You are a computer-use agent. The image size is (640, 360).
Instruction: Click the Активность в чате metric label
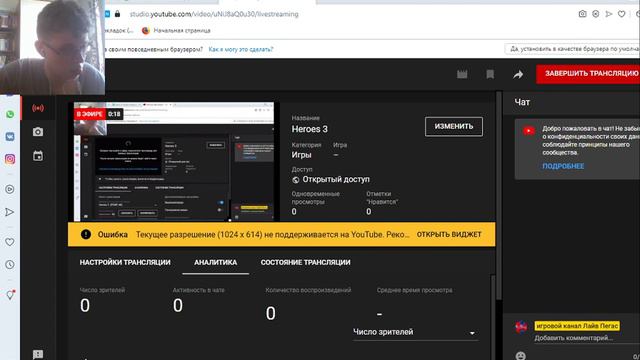point(198,290)
